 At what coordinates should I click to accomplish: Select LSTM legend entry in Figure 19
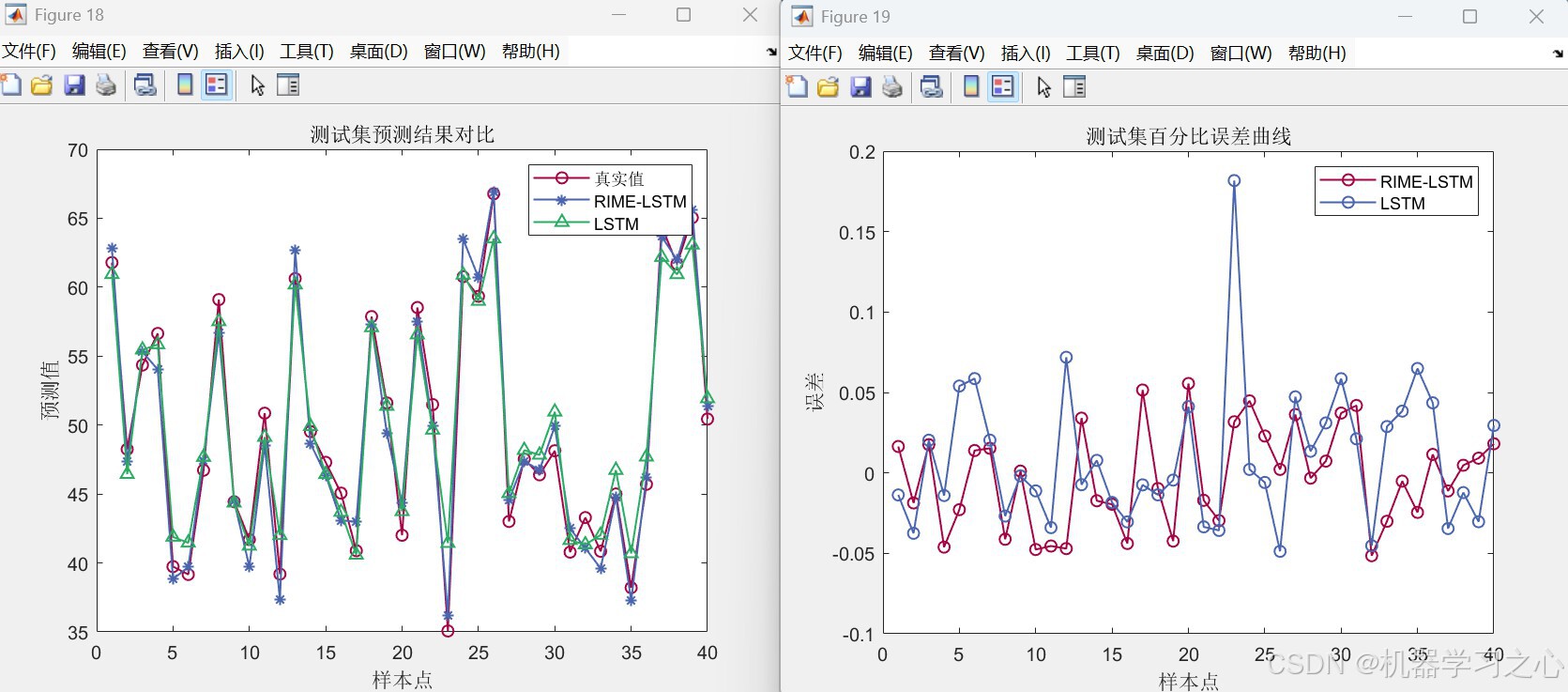click(x=1403, y=203)
